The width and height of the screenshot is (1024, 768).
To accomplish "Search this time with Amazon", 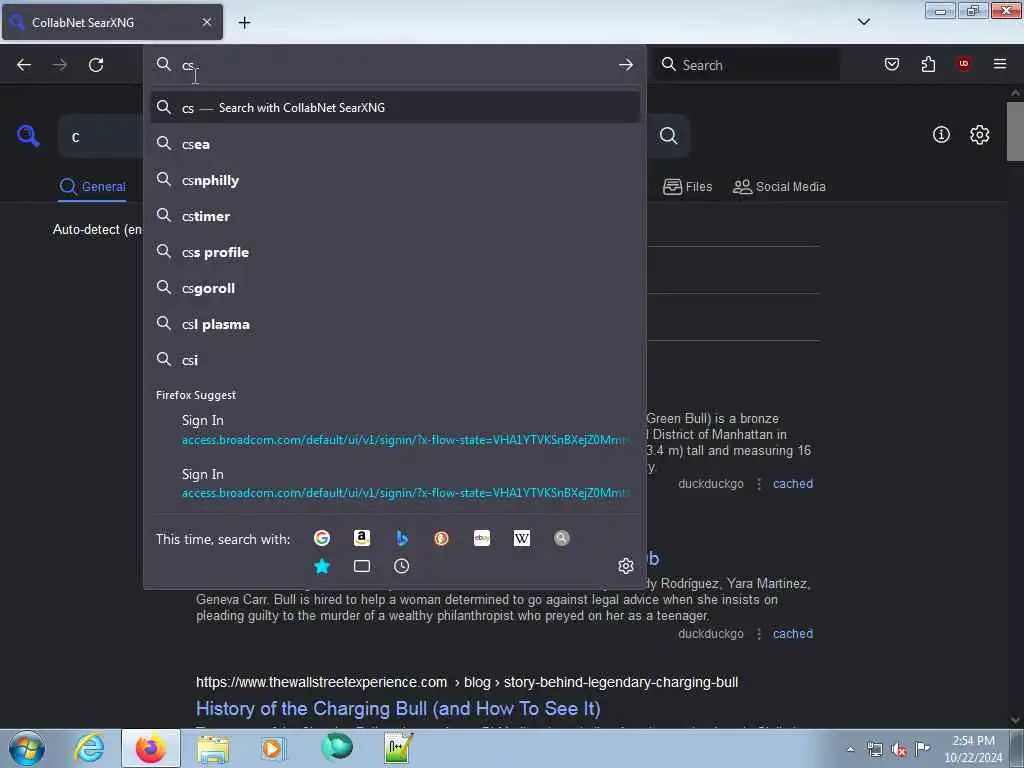I will [x=362, y=538].
